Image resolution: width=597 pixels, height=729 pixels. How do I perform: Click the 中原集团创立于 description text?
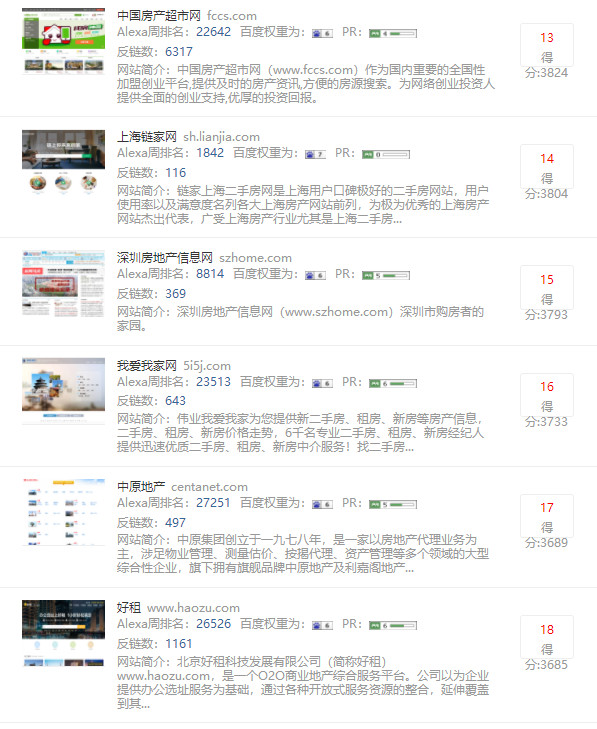click(x=303, y=554)
